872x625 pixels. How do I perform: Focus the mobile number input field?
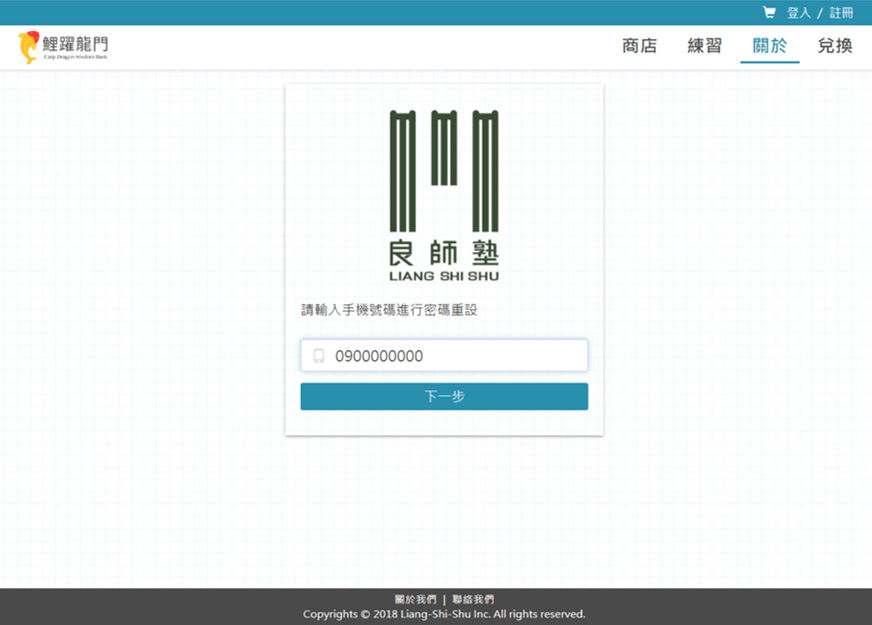point(444,355)
